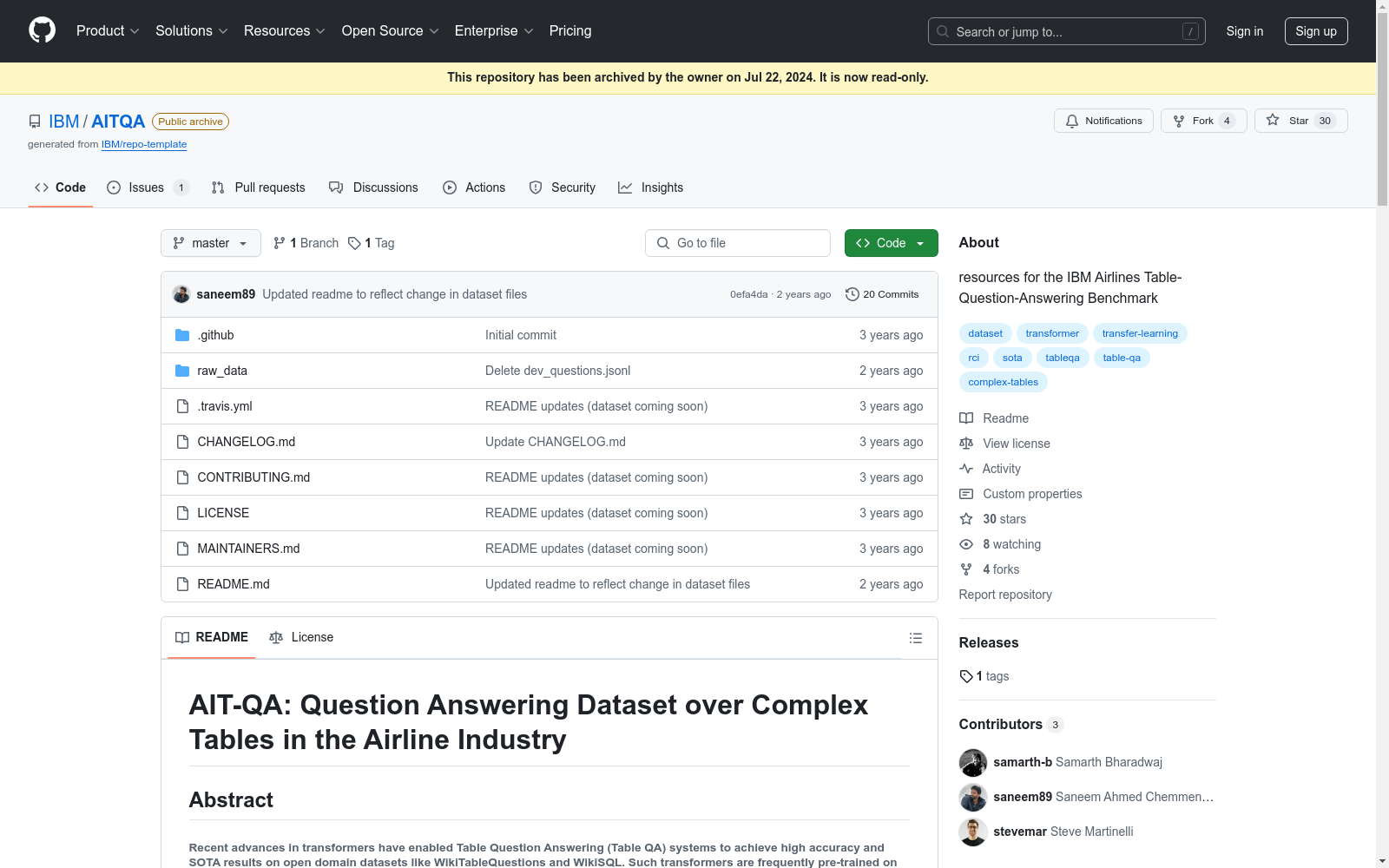Viewport: 1389px width, 868px height.
Task: Click the AITQA repository name link
Action: [x=118, y=122]
